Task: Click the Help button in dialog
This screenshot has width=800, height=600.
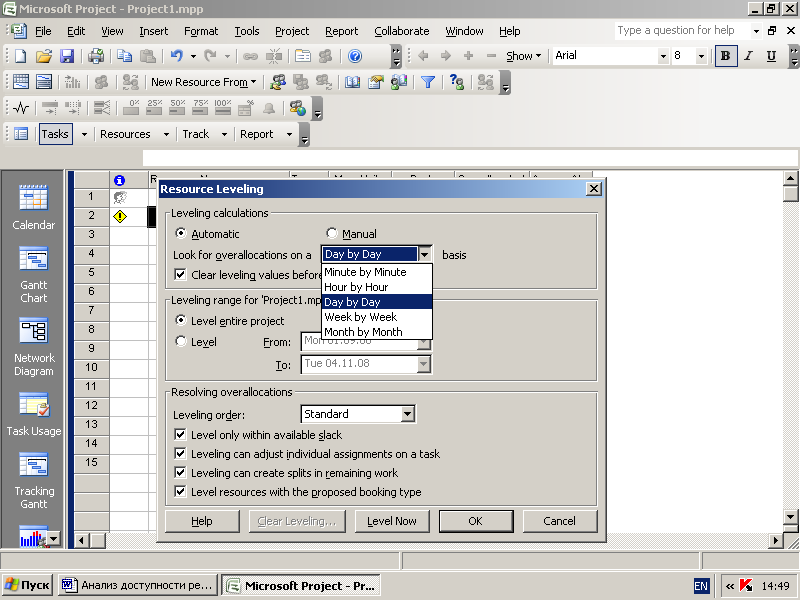Action: coord(202,521)
